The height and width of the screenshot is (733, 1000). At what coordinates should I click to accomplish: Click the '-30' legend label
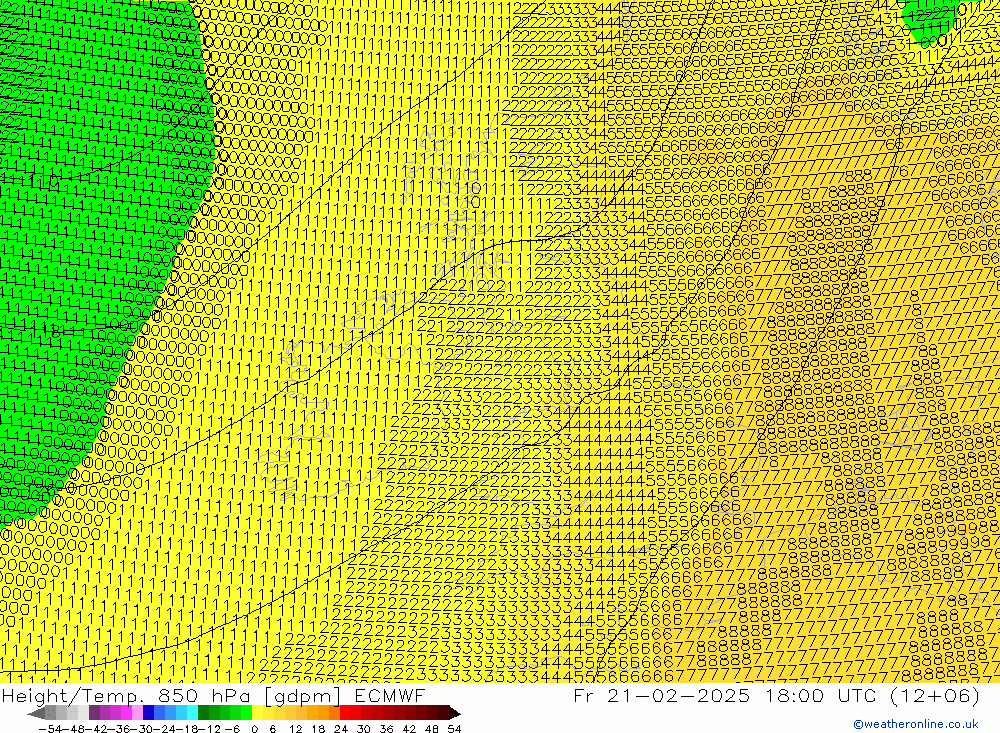tap(143, 729)
